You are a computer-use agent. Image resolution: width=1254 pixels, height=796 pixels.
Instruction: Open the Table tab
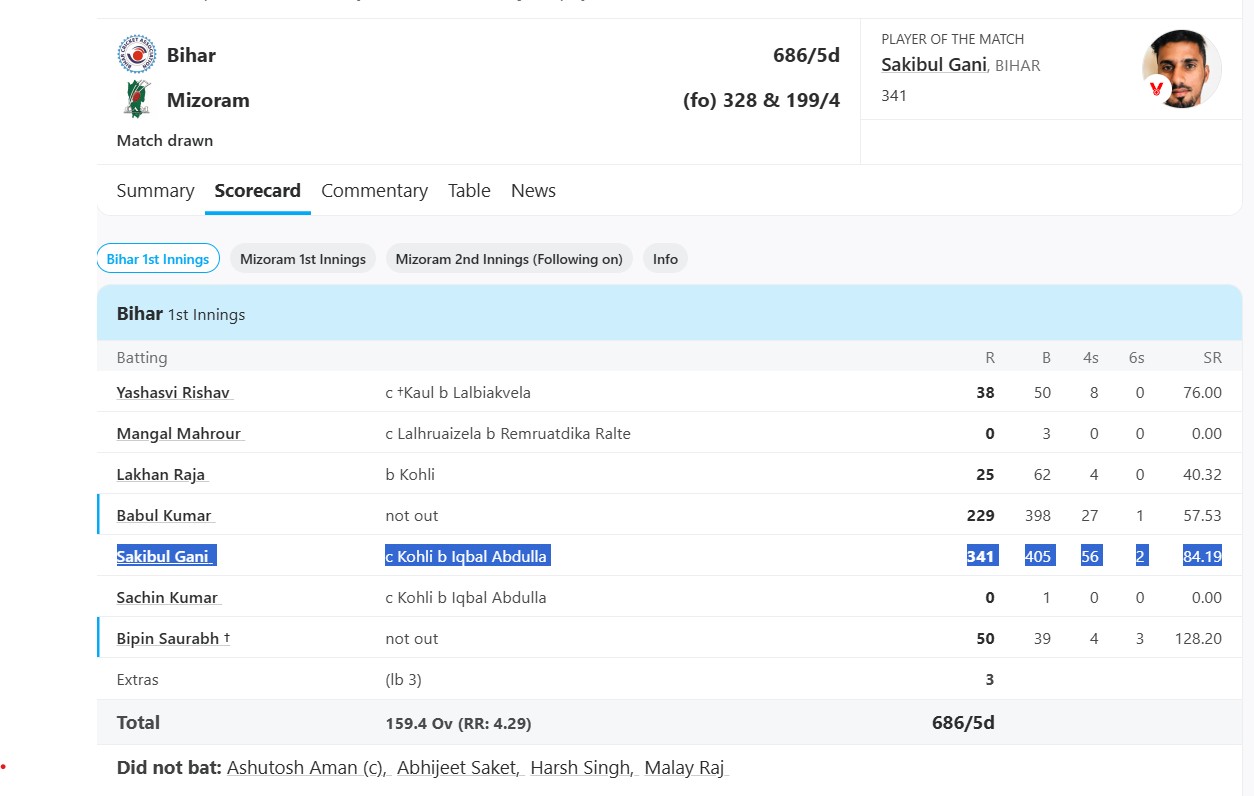click(469, 190)
